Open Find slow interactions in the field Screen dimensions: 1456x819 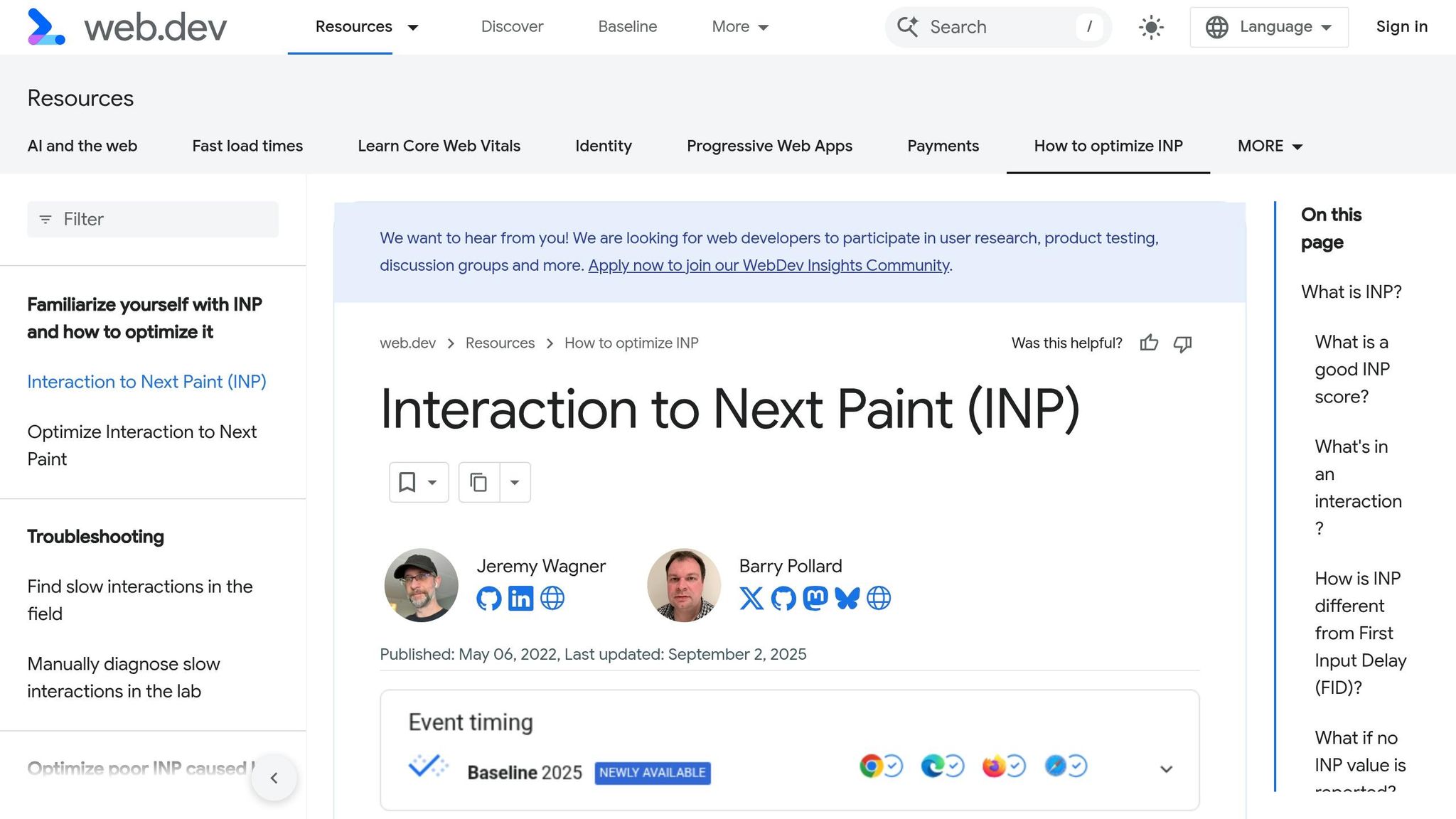pyautogui.click(x=140, y=600)
